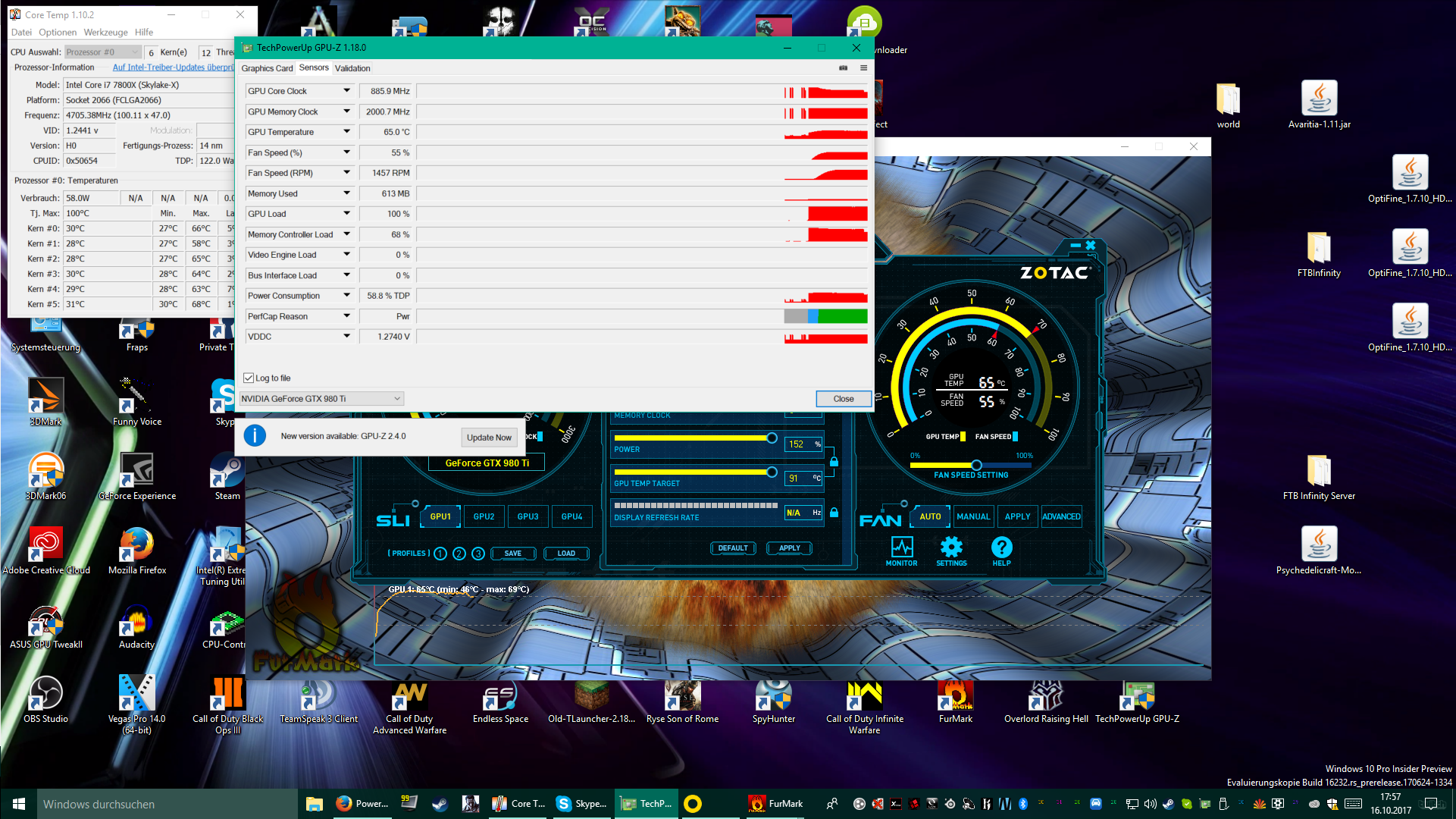
Task: Open Skype from the taskbar
Action: [581, 804]
